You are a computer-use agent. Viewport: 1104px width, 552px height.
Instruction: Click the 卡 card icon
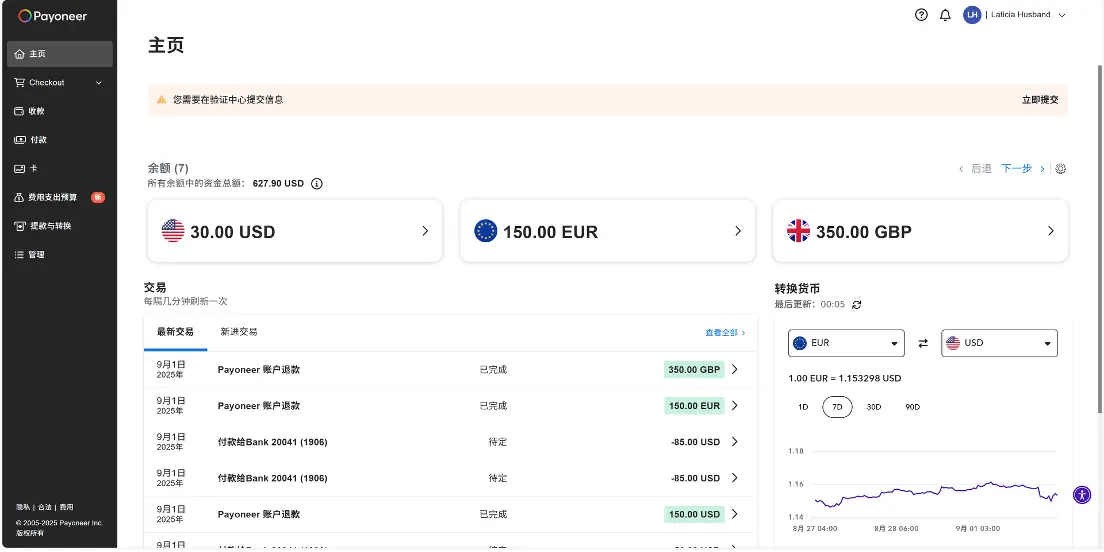(x=20, y=169)
